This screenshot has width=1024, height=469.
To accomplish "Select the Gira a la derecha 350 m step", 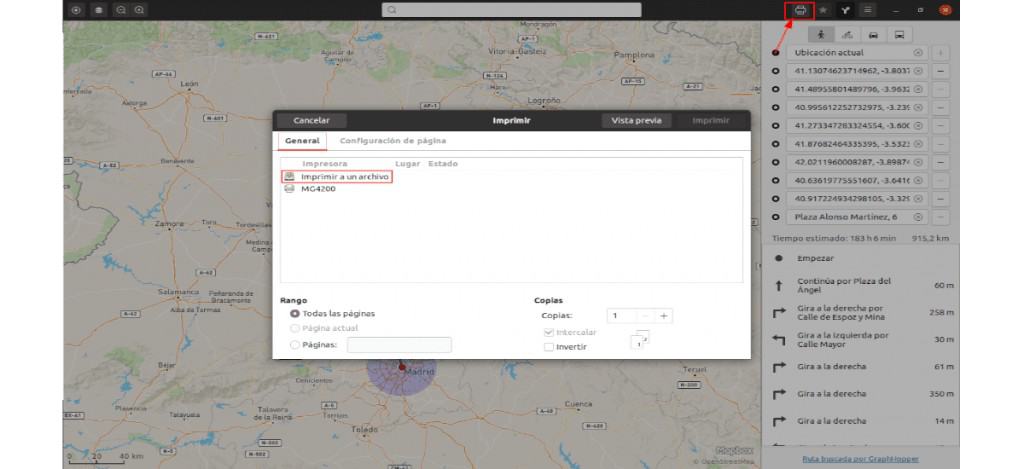I will coord(860,394).
